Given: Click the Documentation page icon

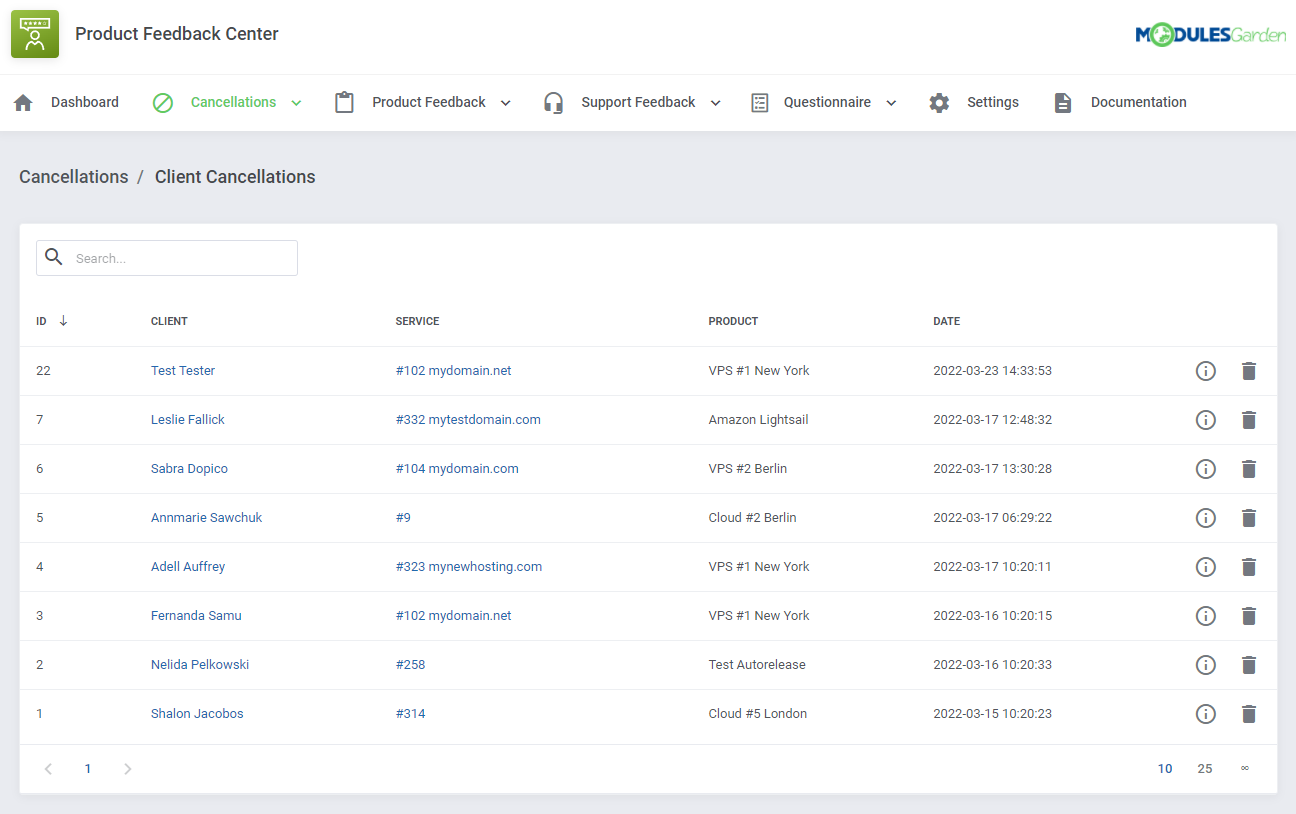Looking at the screenshot, I should 1063,101.
